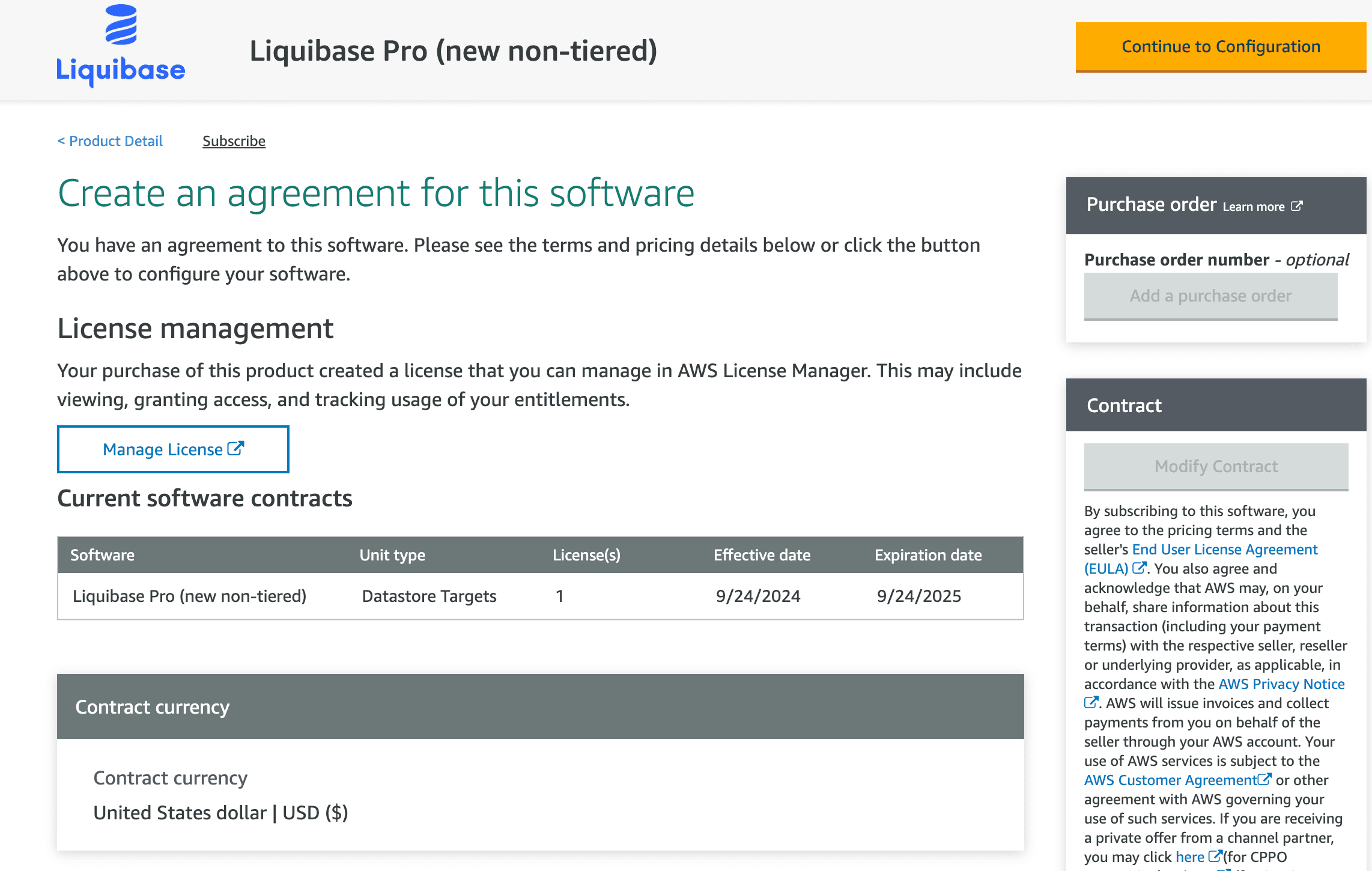The width and height of the screenshot is (1372, 871).
Task: Click the external icon on AWS Customer Agreement
Action: click(1266, 779)
